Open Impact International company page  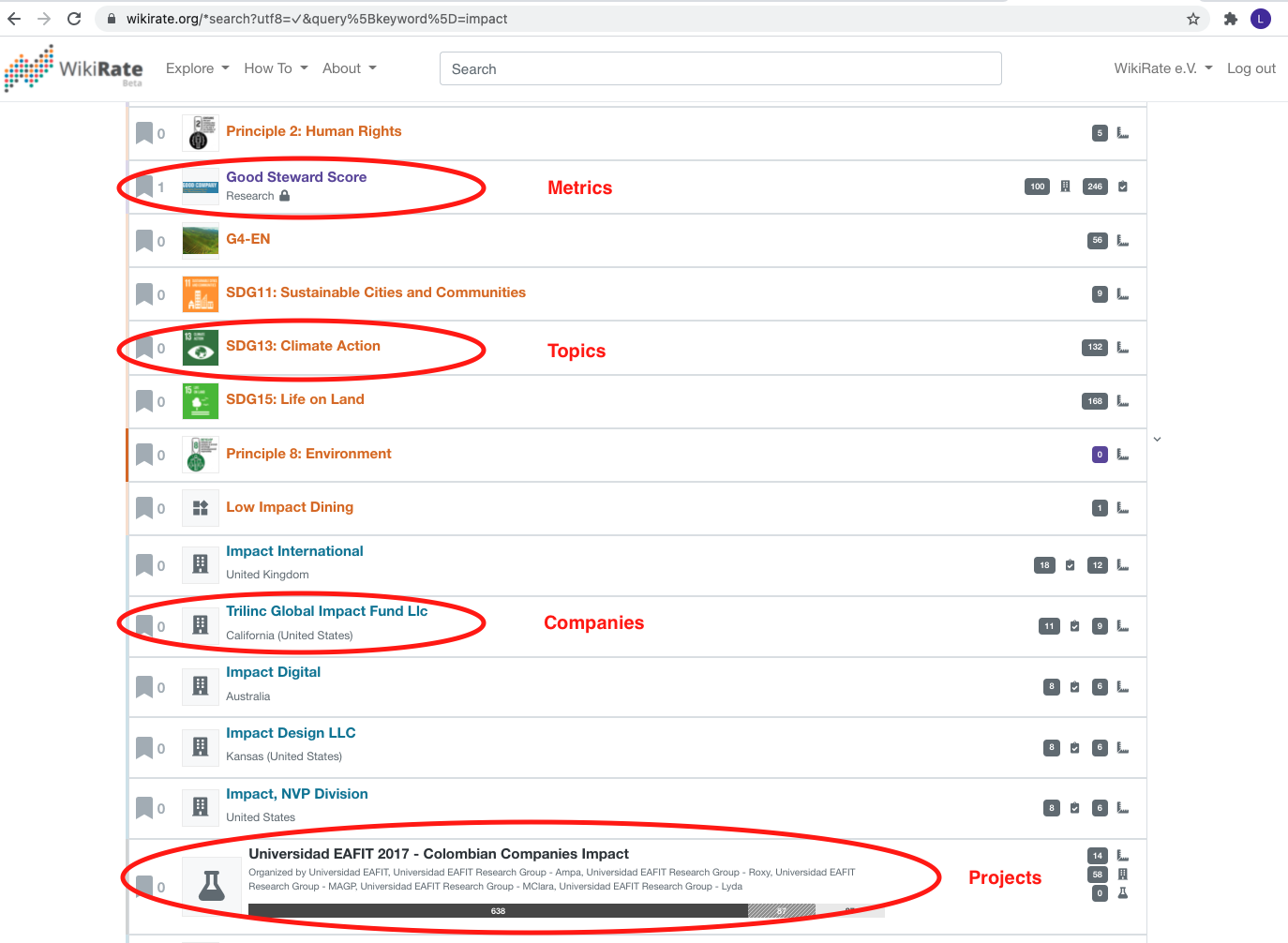click(x=294, y=551)
